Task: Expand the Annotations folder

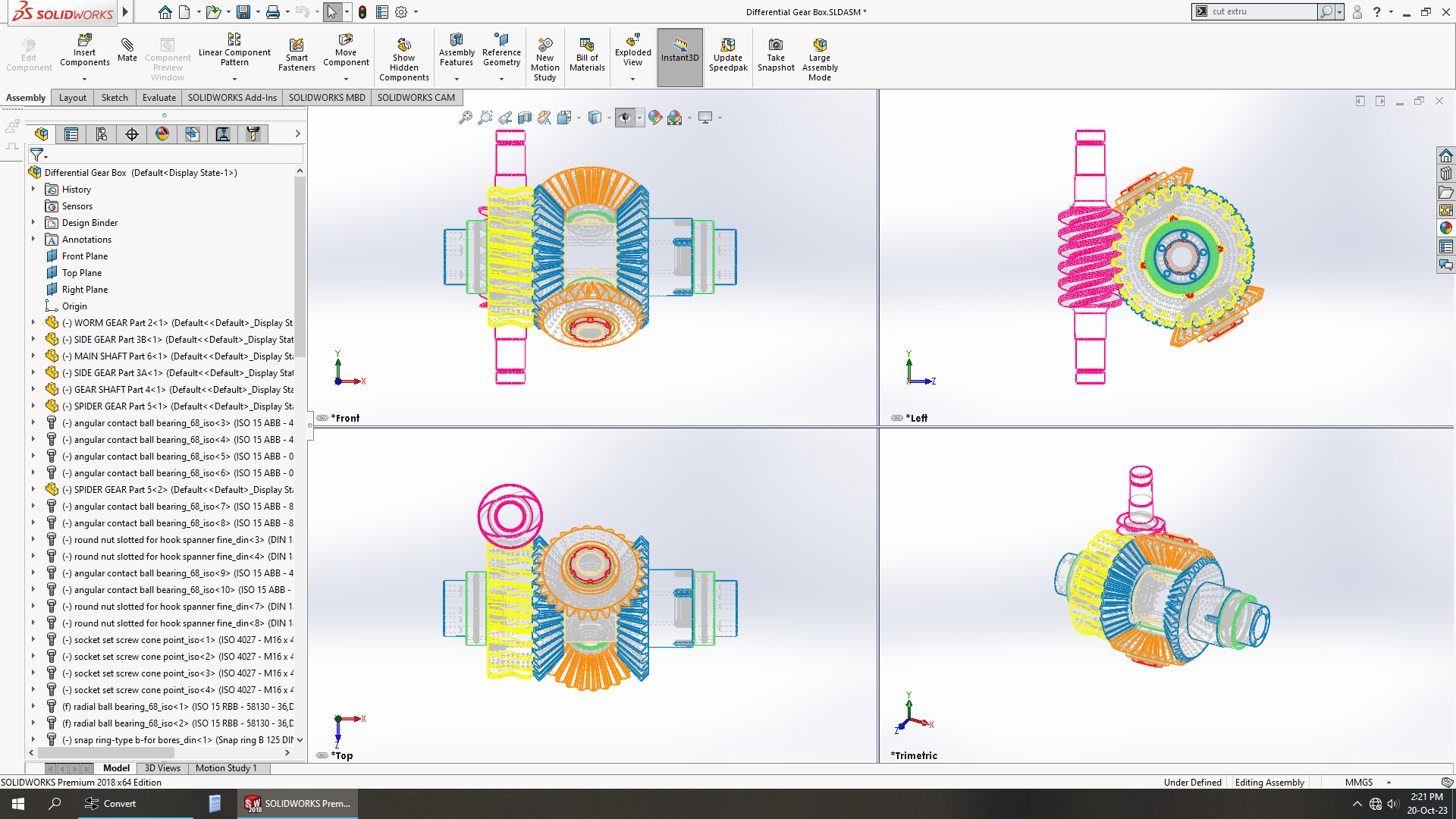Action: (33, 240)
